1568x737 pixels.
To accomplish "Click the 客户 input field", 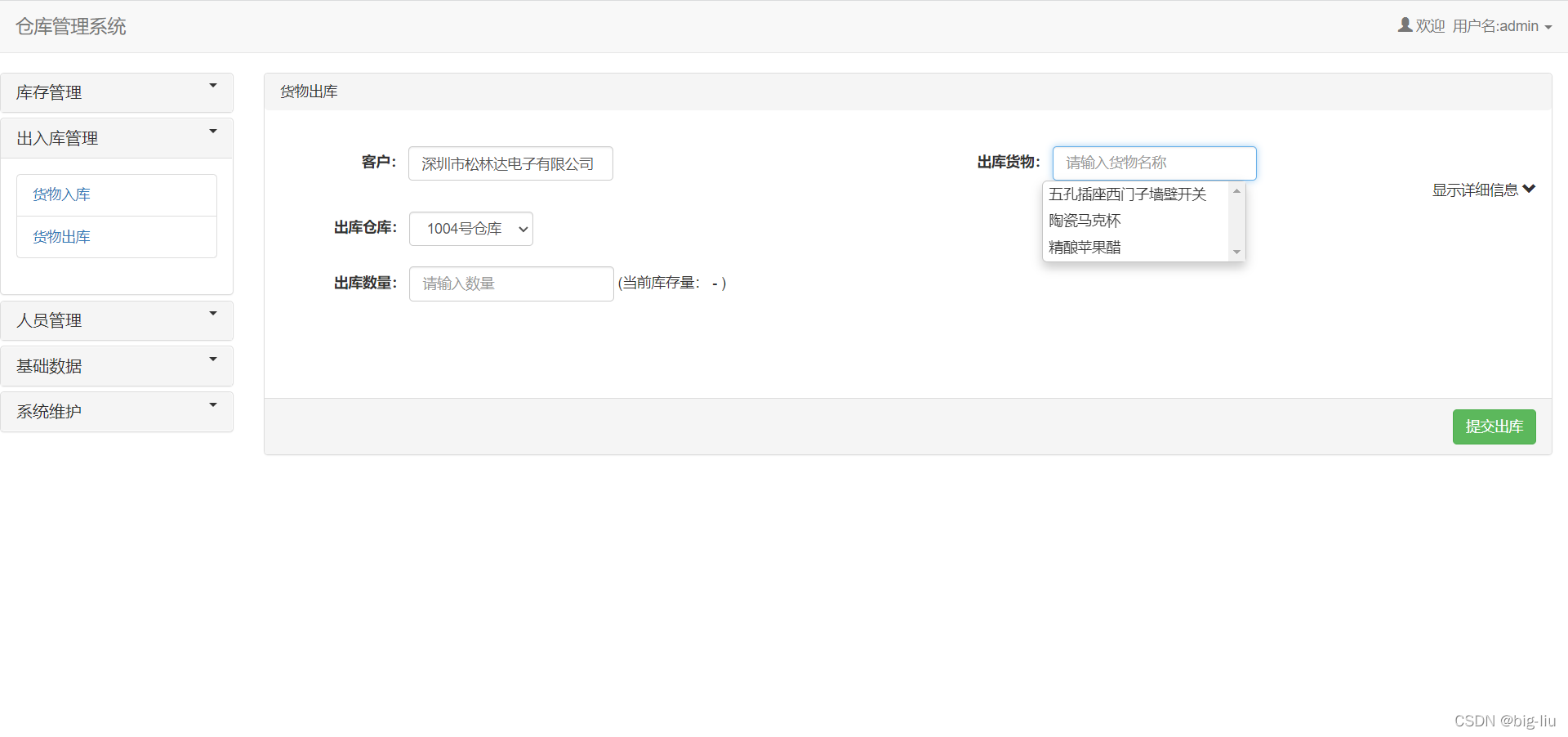I will point(510,163).
